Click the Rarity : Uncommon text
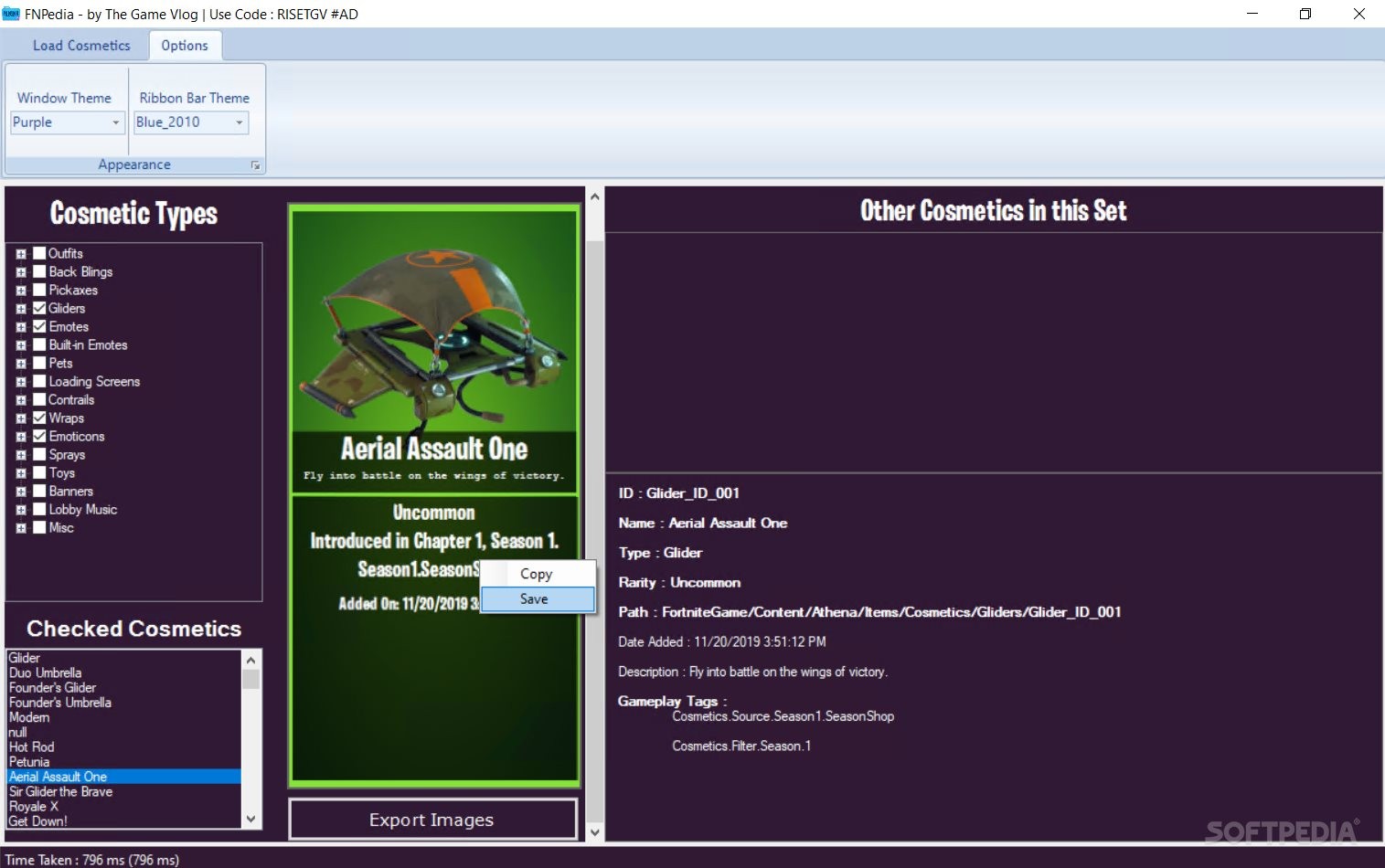This screenshot has height=868, width=1385. pos(679,583)
